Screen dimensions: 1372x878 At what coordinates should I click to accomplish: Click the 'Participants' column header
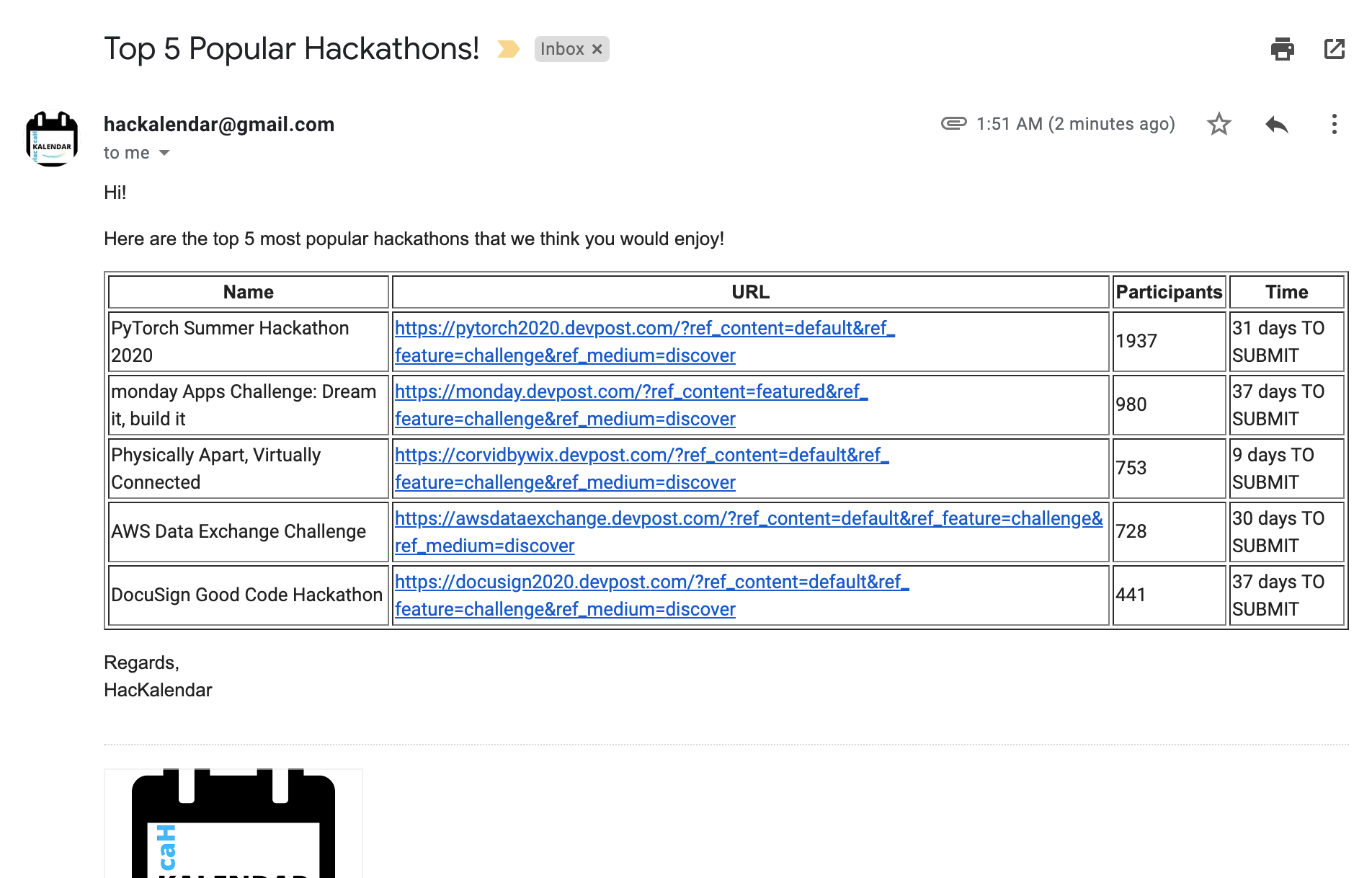tap(1169, 292)
